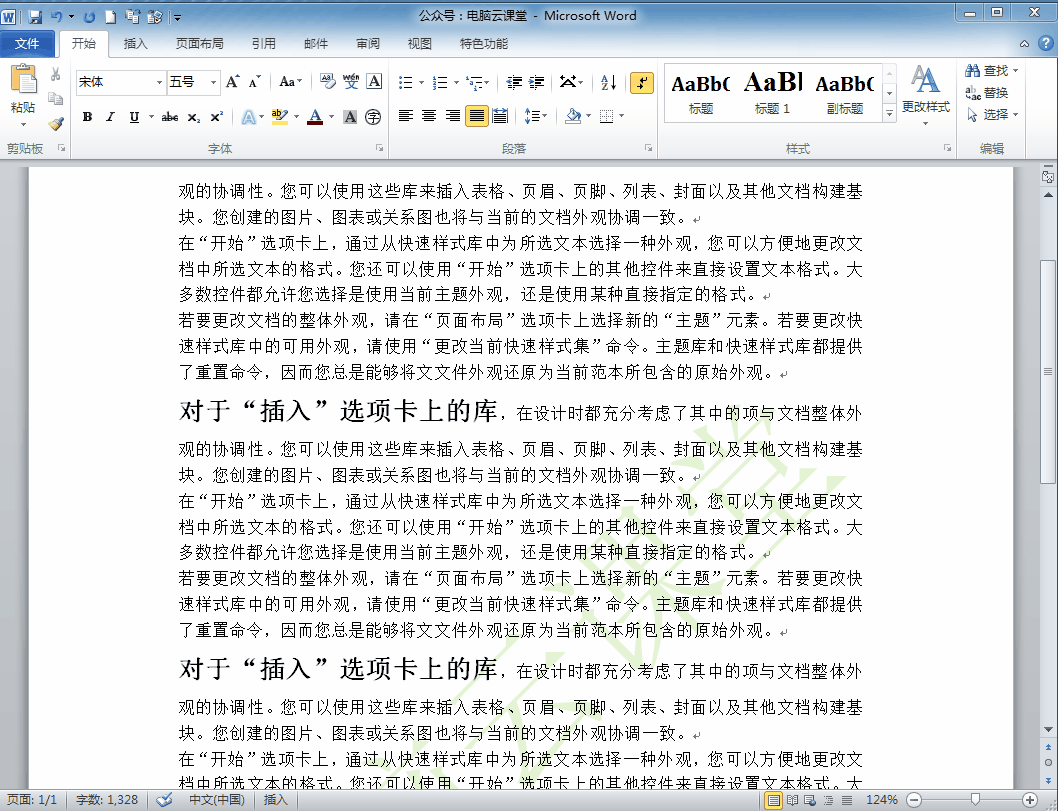
Task: Click the language indicator 中文(中国)
Action: pyautogui.click(x=217, y=800)
